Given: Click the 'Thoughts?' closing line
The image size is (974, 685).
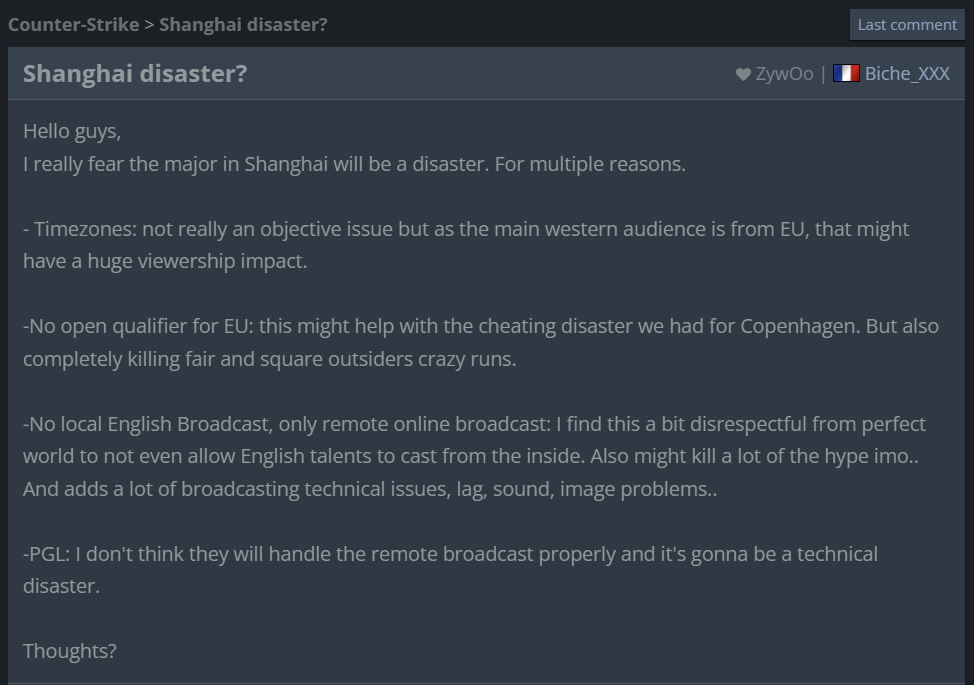Looking at the screenshot, I should [x=70, y=651].
